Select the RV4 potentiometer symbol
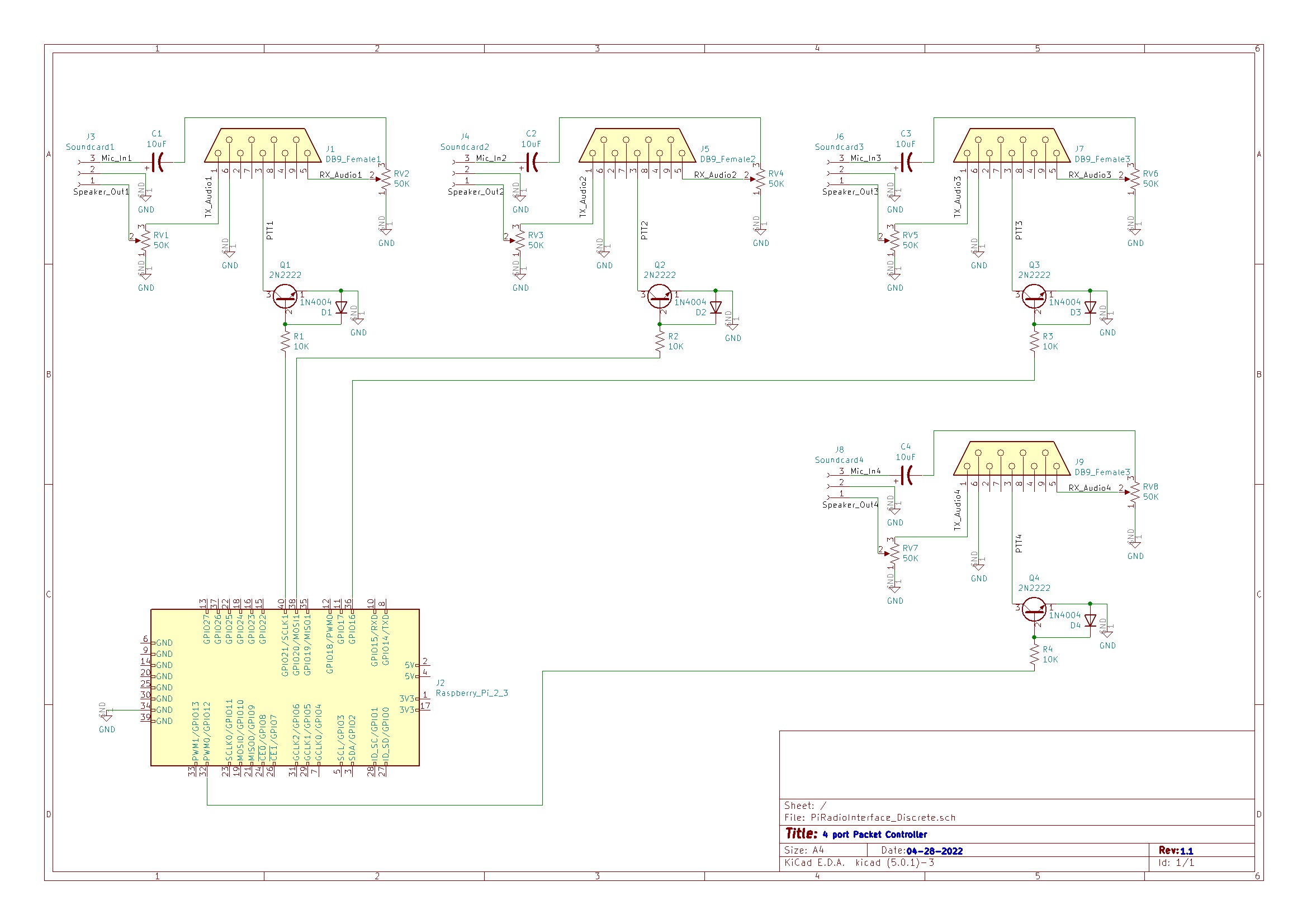The width and height of the screenshot is (1307, 924). pos(759,179)
